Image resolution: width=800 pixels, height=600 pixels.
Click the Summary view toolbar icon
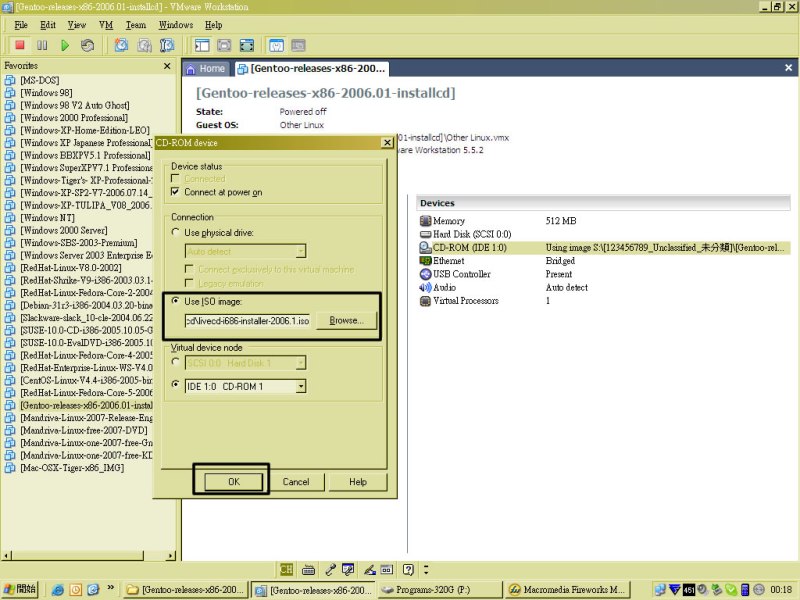pyautogui.click(x=276, y=45)
